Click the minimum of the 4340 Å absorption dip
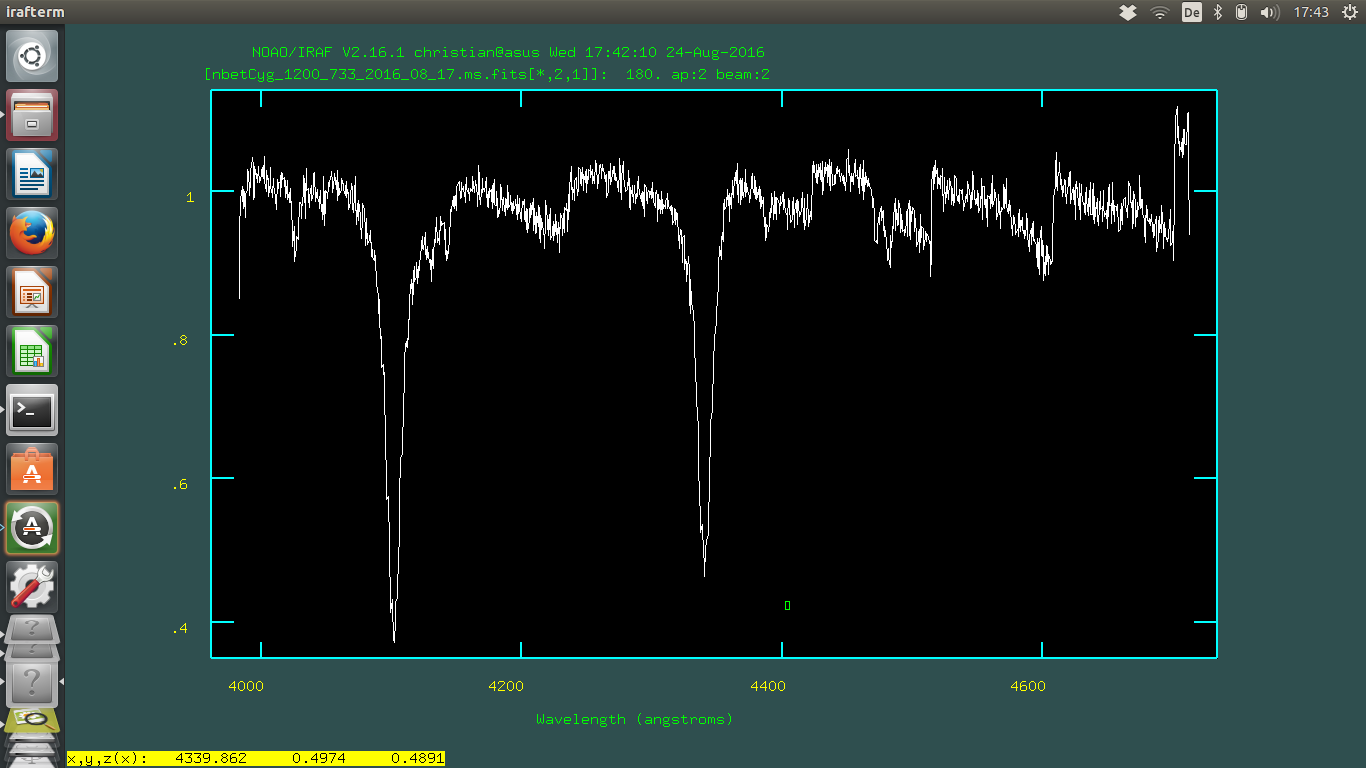The image size is (1366, 768). [x=705, y=574]
